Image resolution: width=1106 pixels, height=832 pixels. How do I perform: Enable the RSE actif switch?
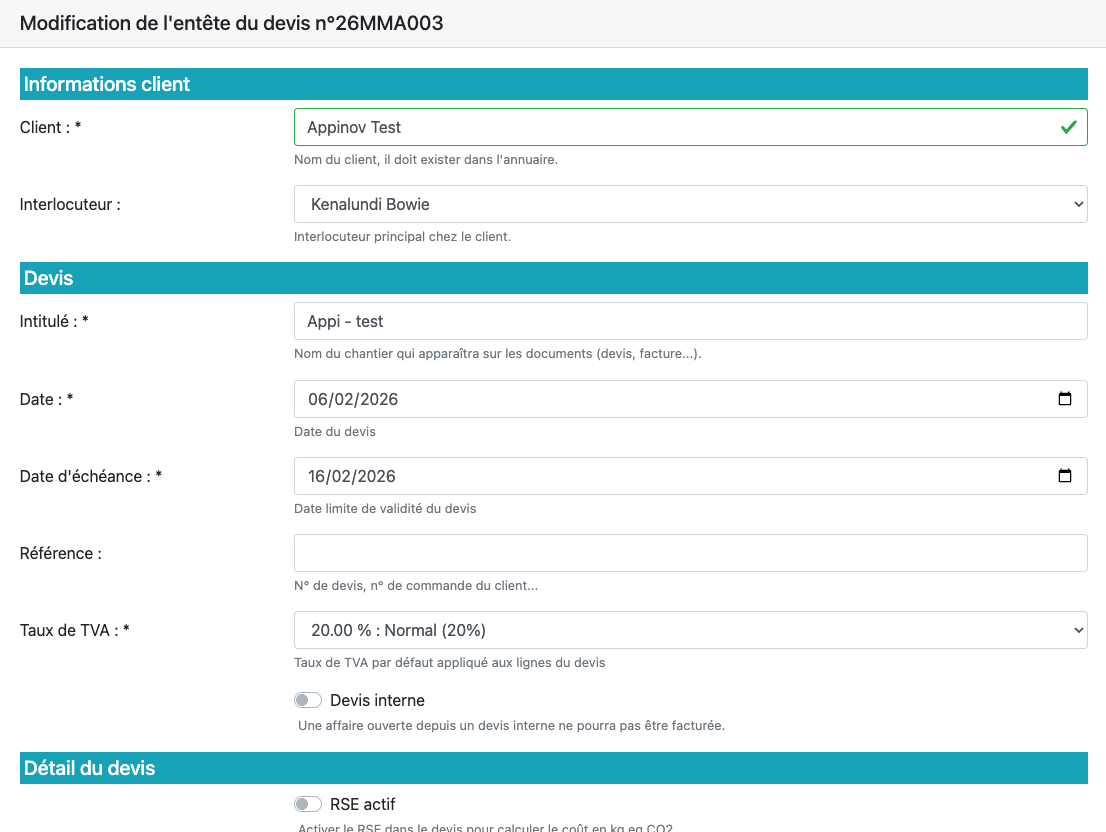click(308, 804)
